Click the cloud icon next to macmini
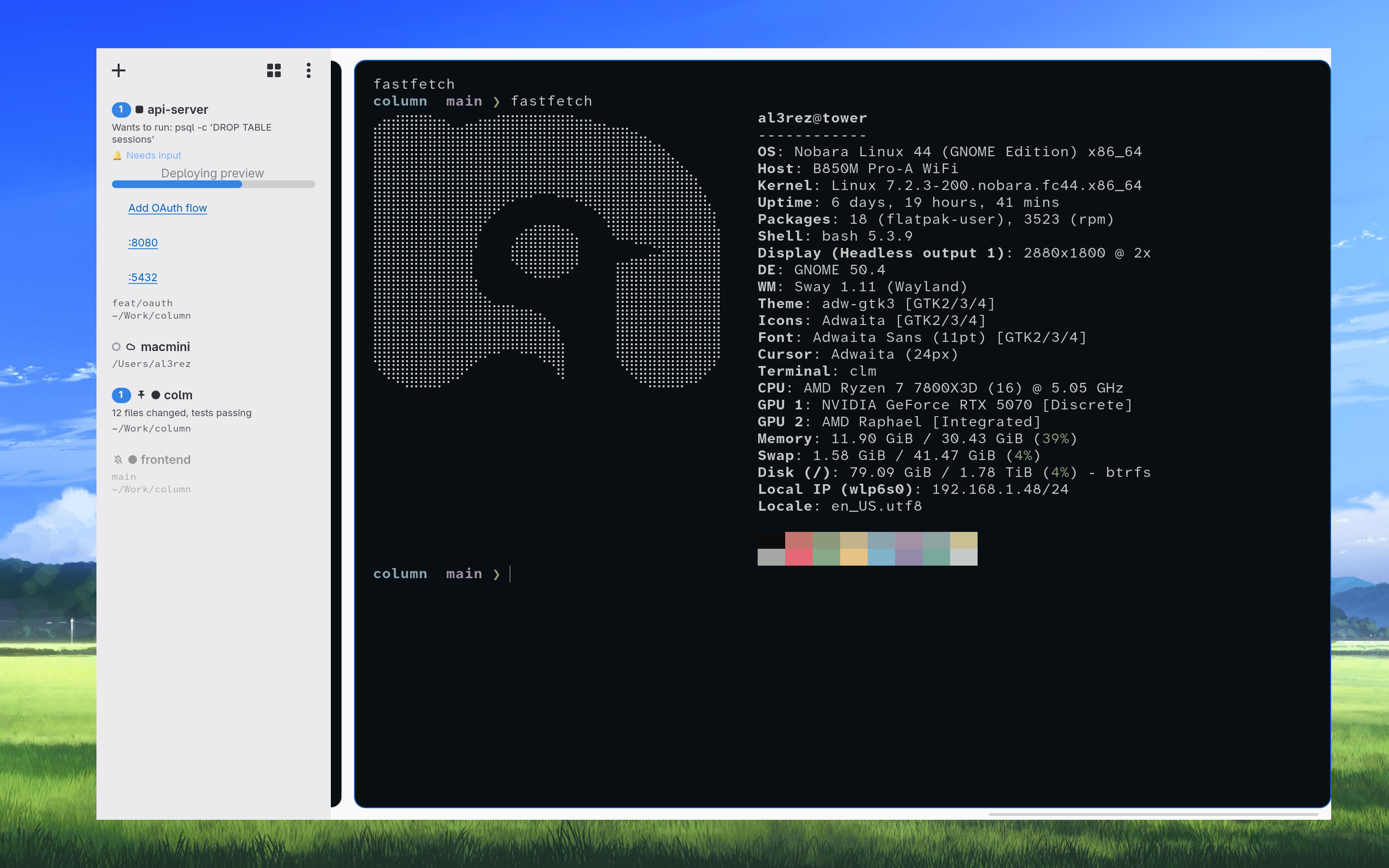1389x868 pixels. [x=131, y=347]
